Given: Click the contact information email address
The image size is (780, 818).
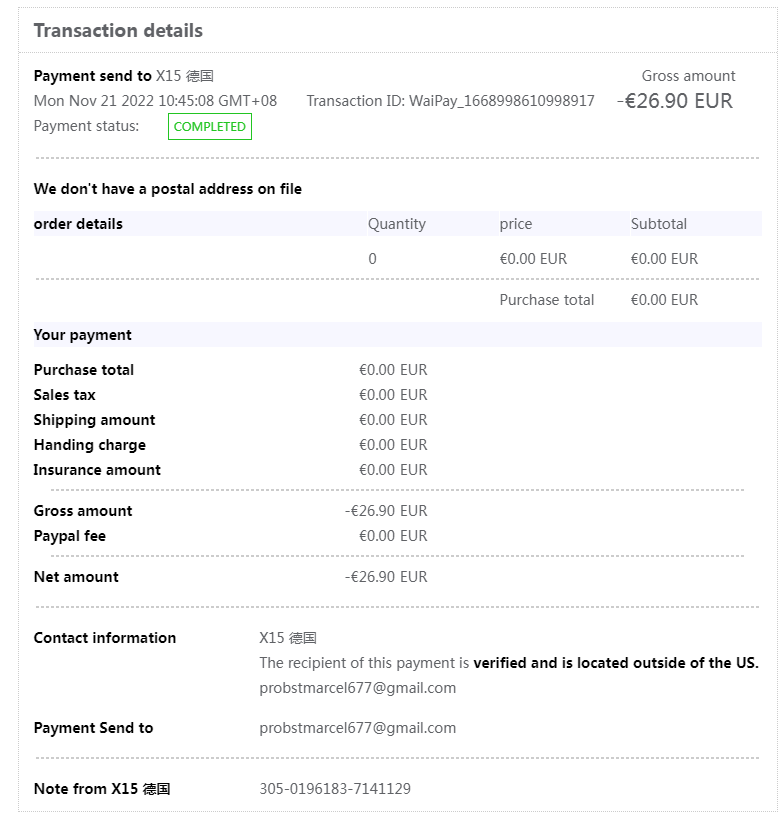Looking at the screenshot, I should pos(357,688).
